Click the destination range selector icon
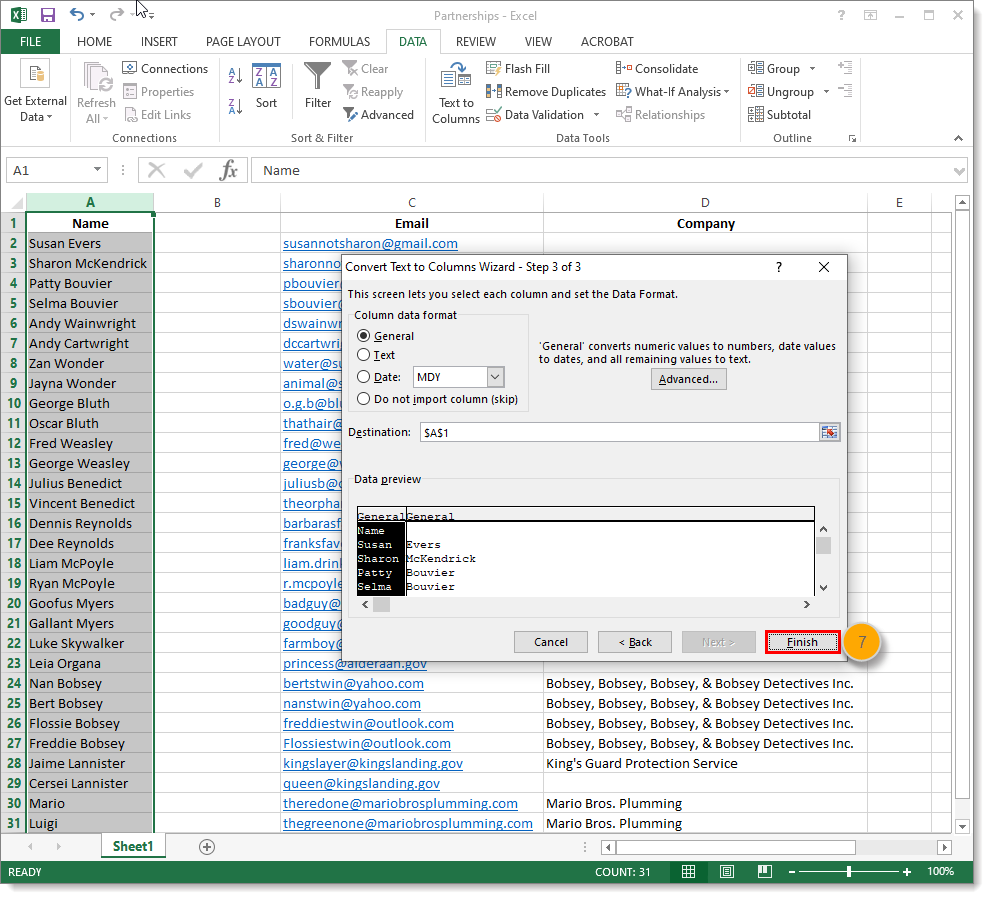This screenshot has width=989, height=899. pos(829,433)
